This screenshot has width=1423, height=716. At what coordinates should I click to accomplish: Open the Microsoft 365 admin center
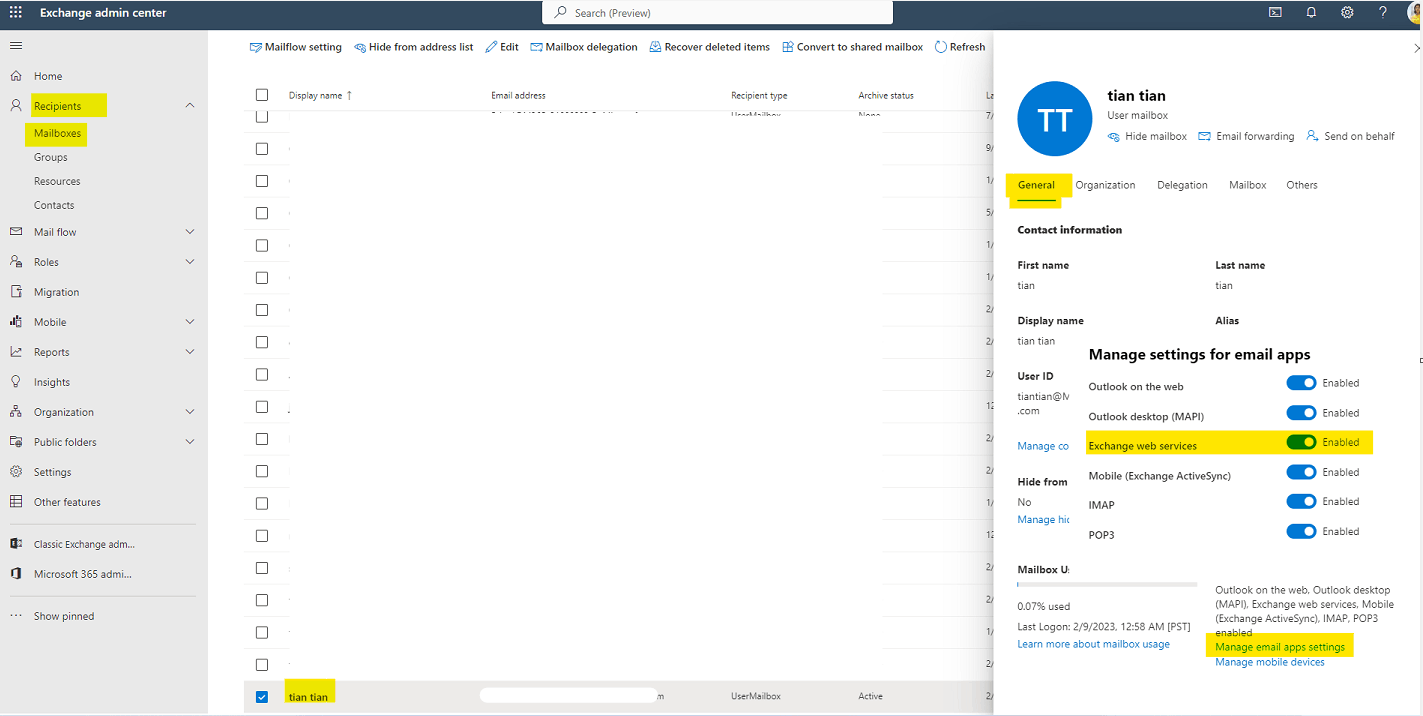tap(82, 574)
